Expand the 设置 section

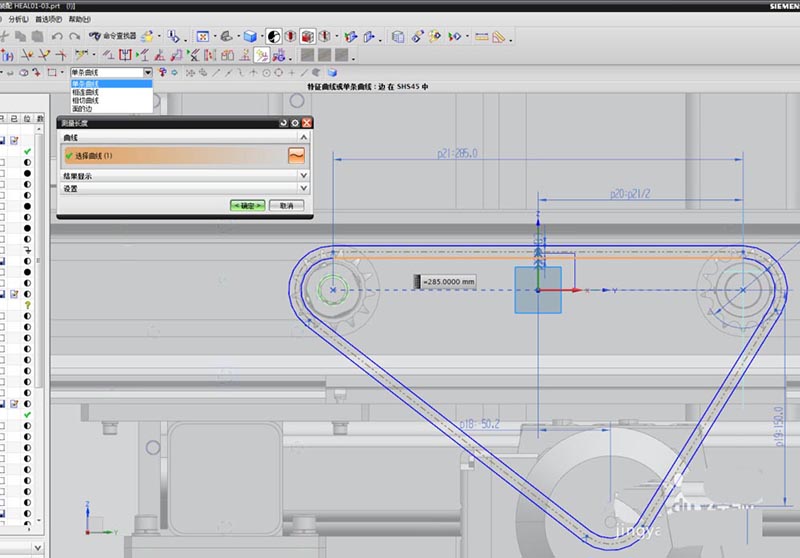(x=304, y=188)
